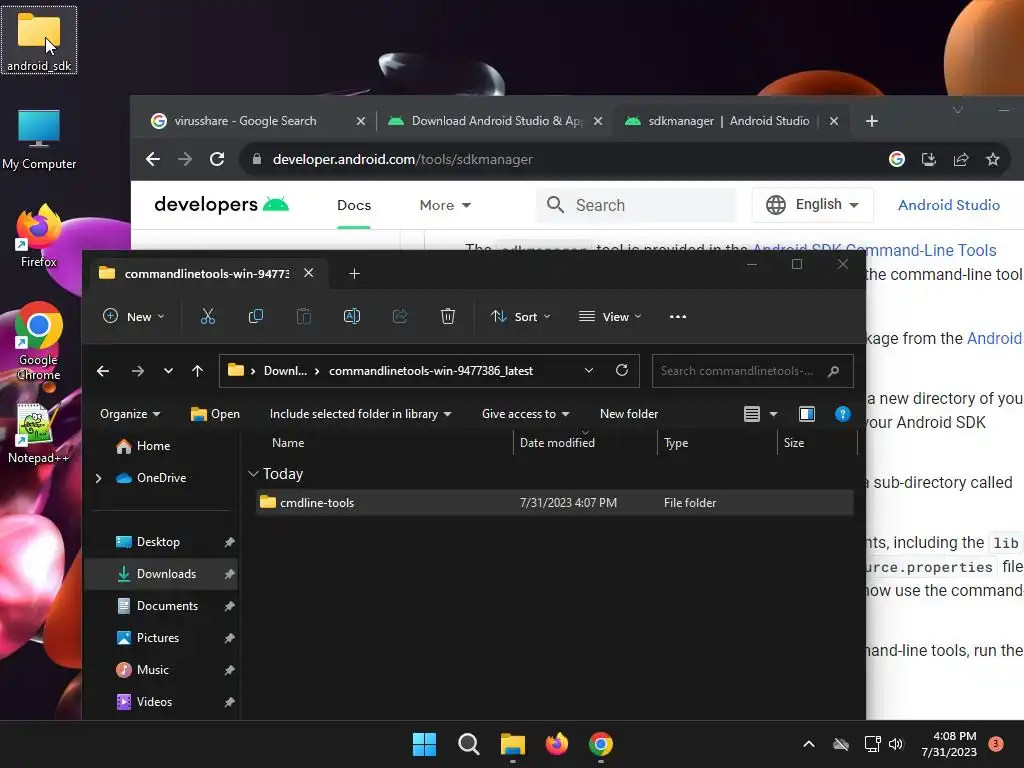This screenshot has width=1024, height=768.
Task: Open Firefox from the taskbar
Action: [x=556, y=744]
